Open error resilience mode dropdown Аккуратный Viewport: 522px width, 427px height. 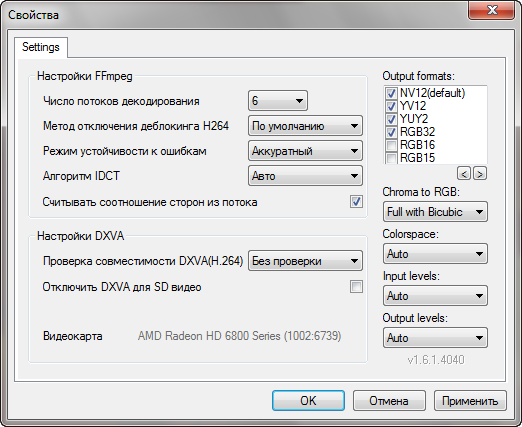305,151
